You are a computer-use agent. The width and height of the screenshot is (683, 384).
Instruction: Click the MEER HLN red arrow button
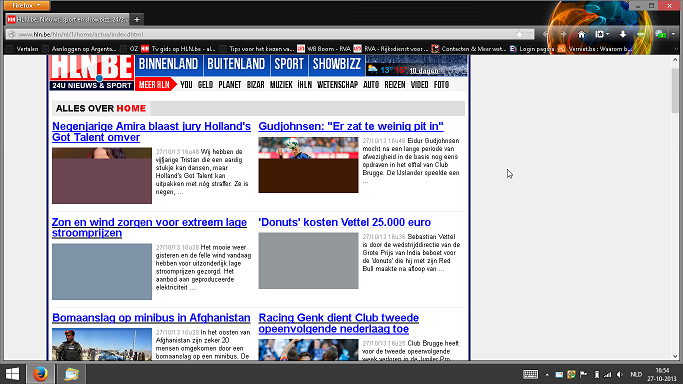click(x=156, y=84)
